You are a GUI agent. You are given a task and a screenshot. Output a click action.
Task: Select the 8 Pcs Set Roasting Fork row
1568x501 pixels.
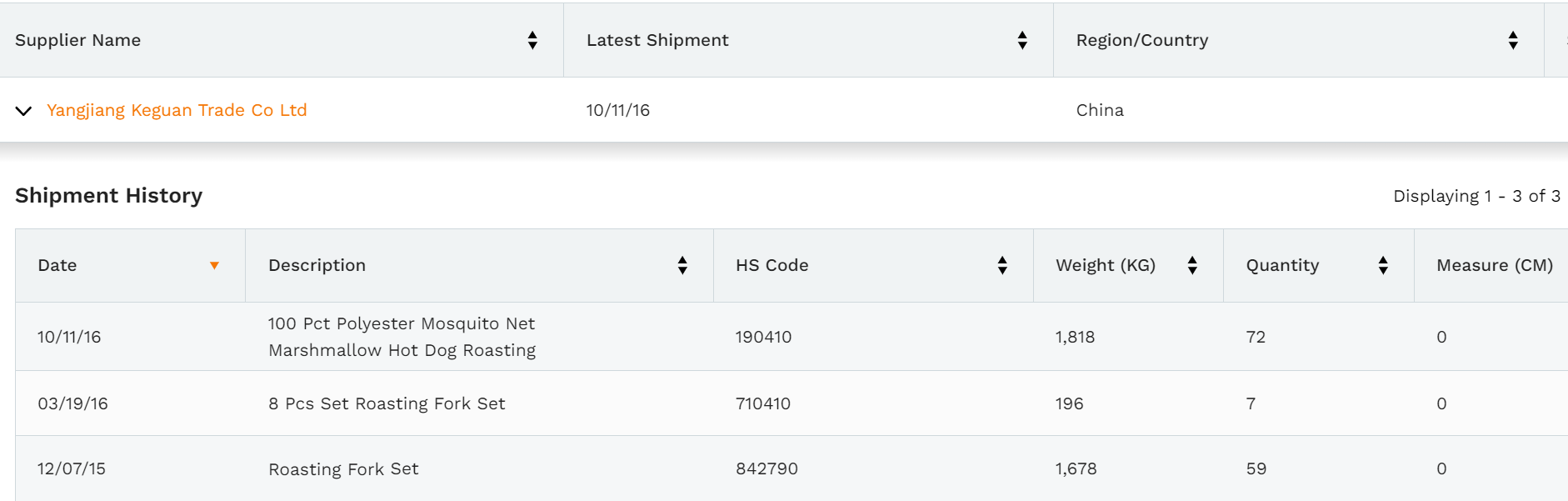791,403
